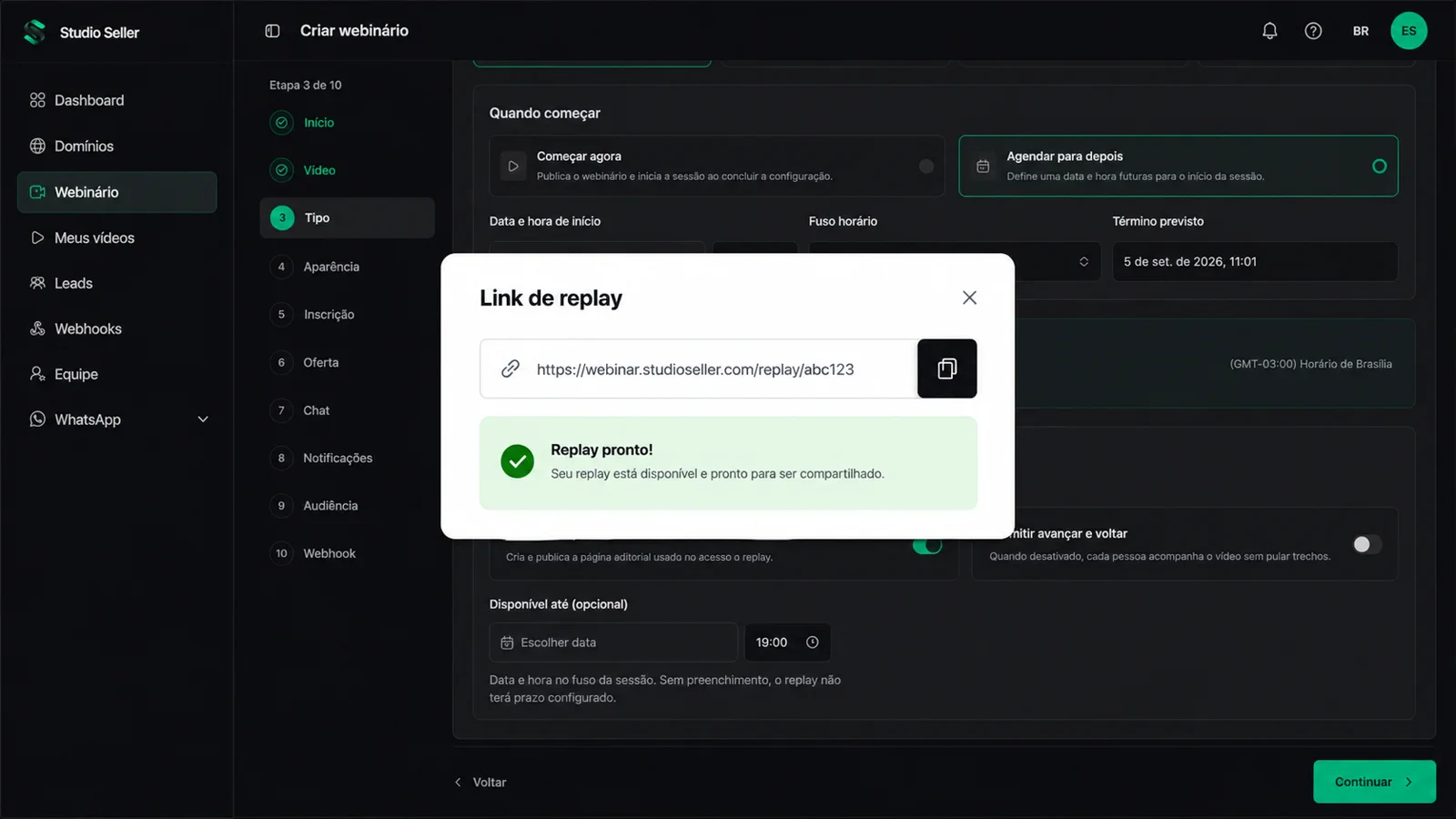This screenshot has width=1456, height=819.
Task: Click the chain link icon beside the replay URL
Action: 511,369
